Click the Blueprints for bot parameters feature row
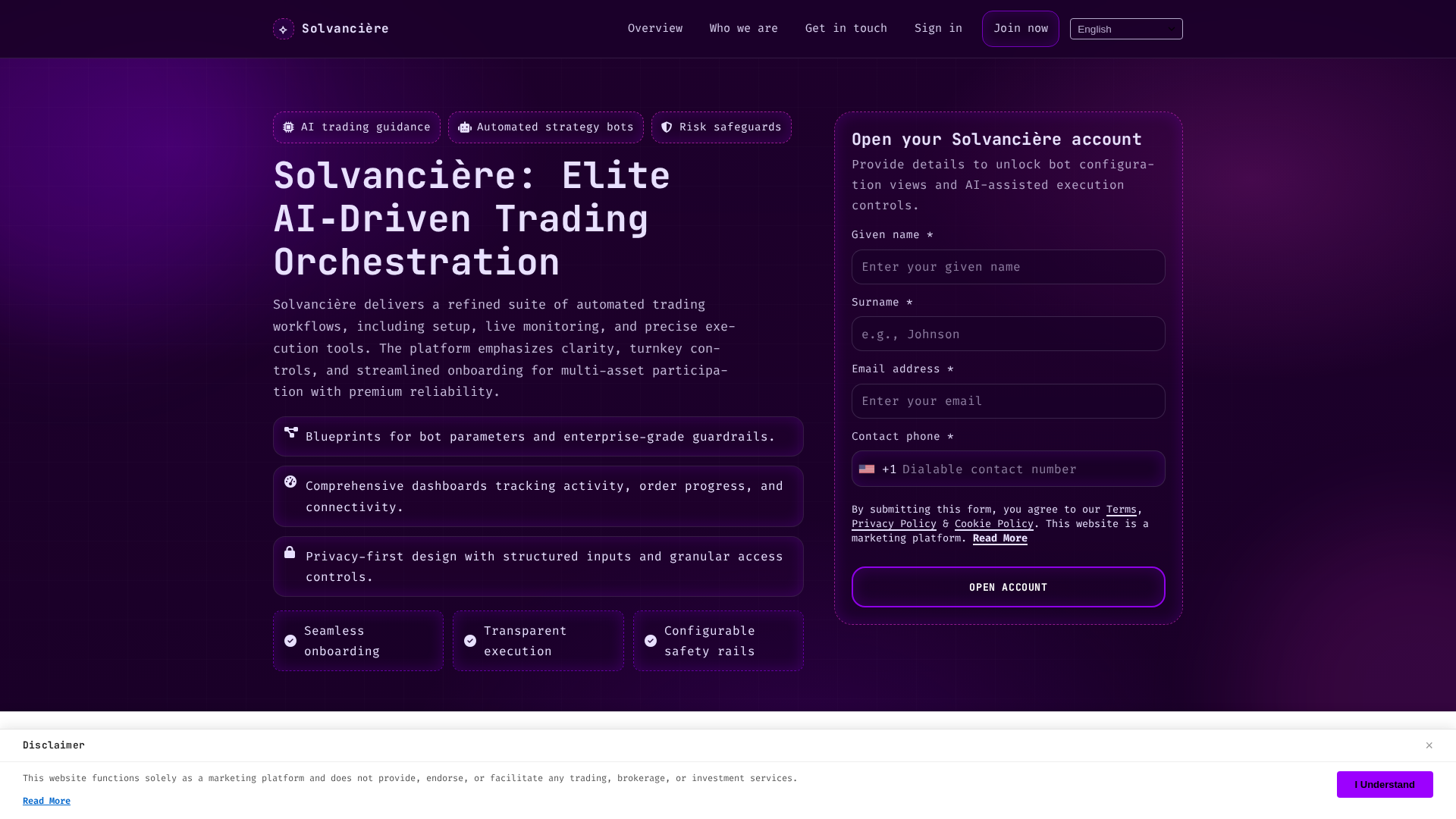The image size is (1456, 819). [538, 437]
